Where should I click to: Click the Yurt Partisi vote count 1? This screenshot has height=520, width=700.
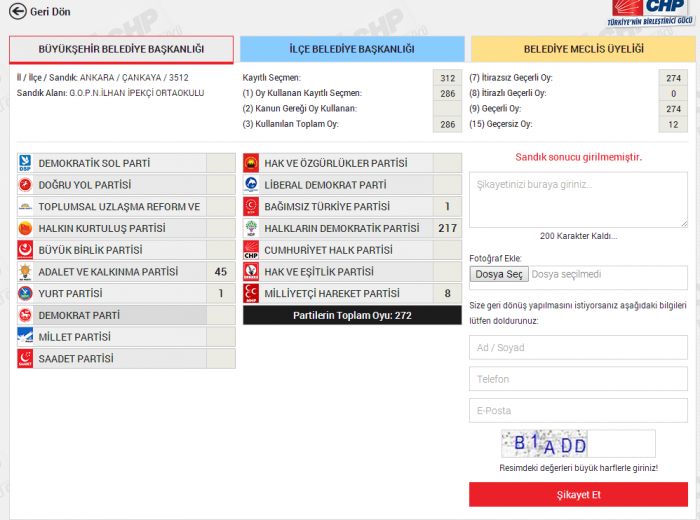tap(221, 293)
